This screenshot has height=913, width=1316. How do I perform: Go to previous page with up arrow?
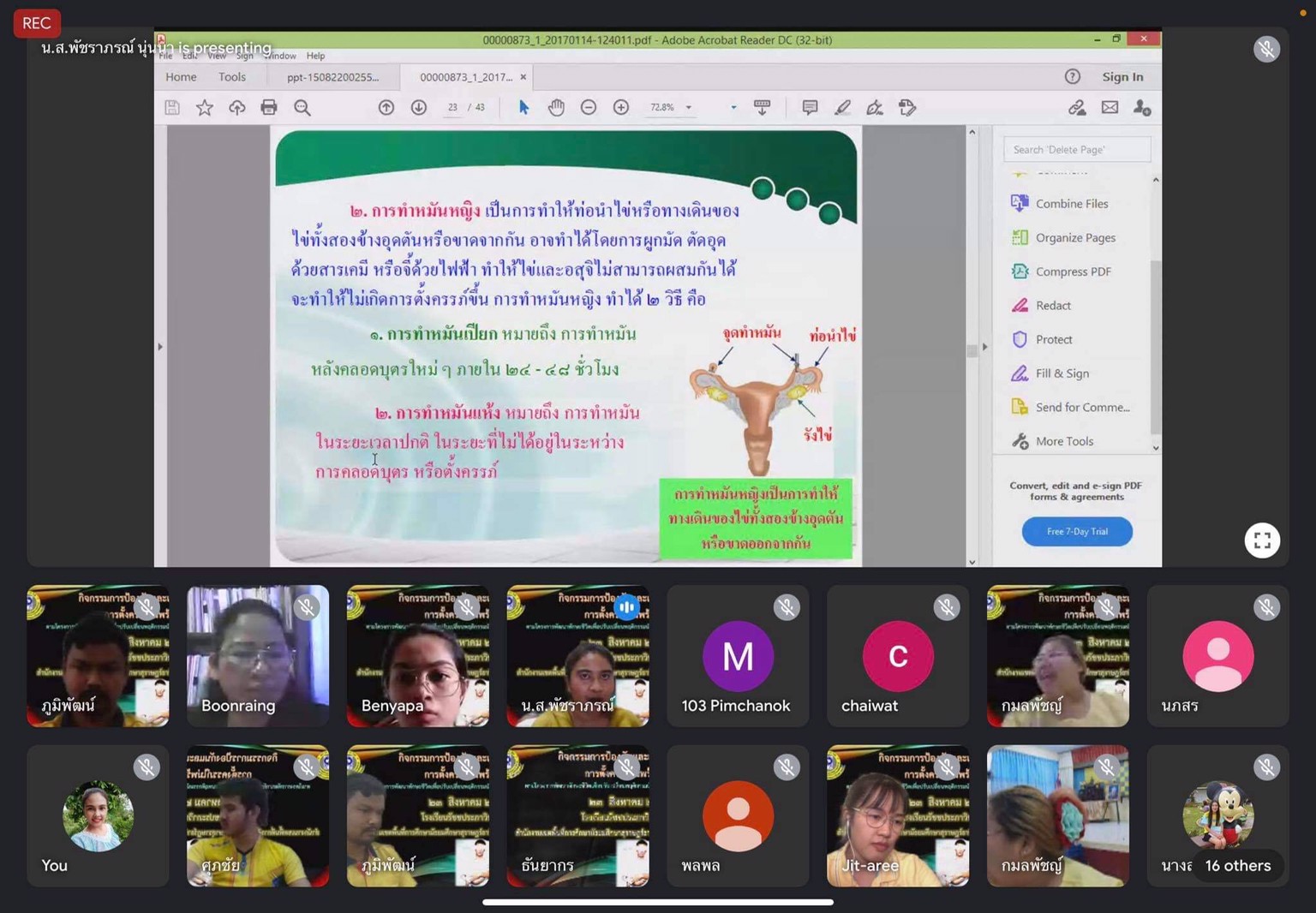pyautogui.click(x=386, y=107)
